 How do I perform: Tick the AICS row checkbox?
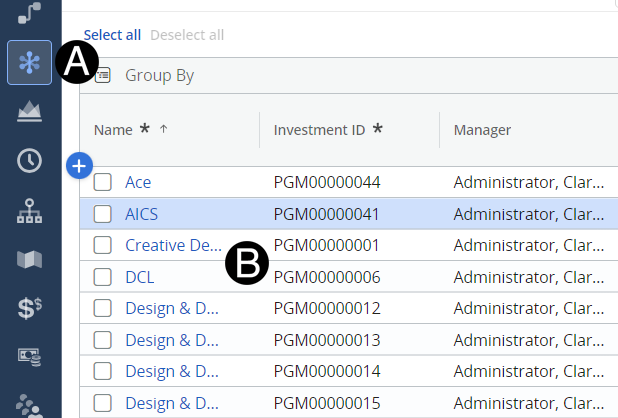(x=102, y=214)
